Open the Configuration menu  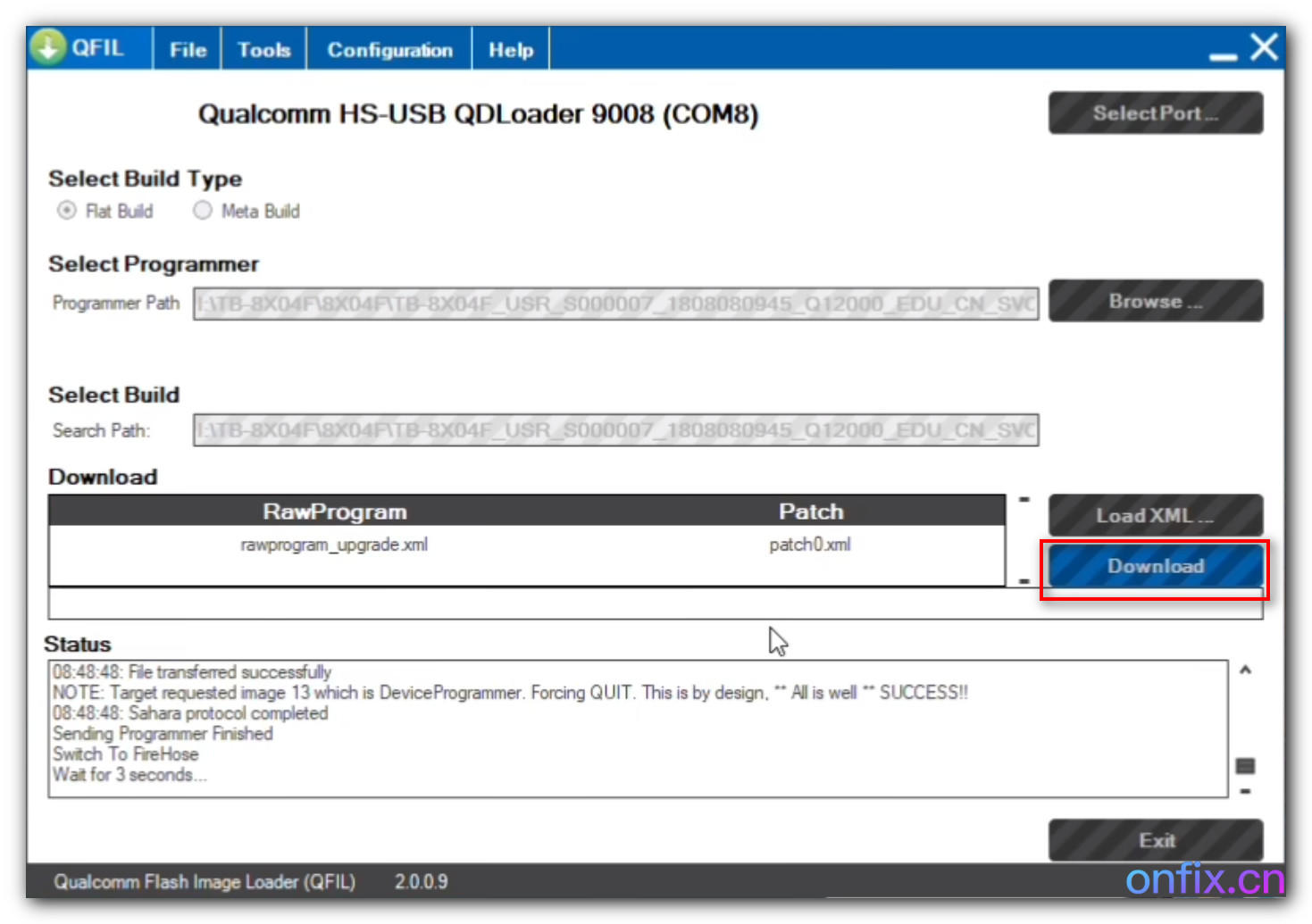tap(389, 50)
